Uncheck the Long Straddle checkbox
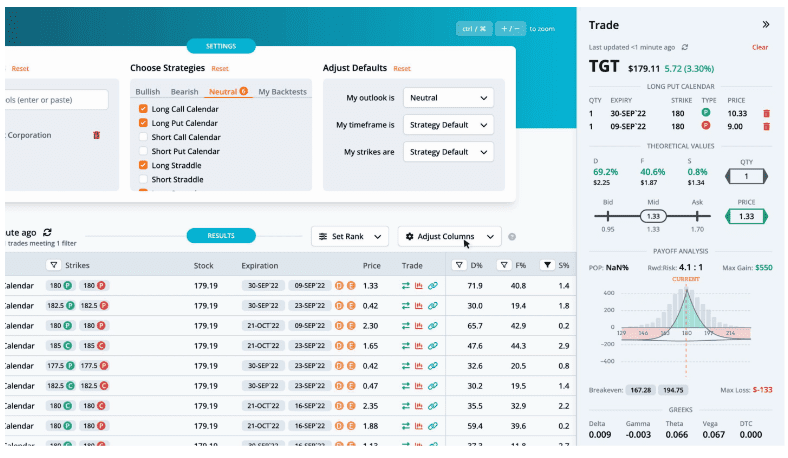The image size is (788, 458). click(144, 165)
